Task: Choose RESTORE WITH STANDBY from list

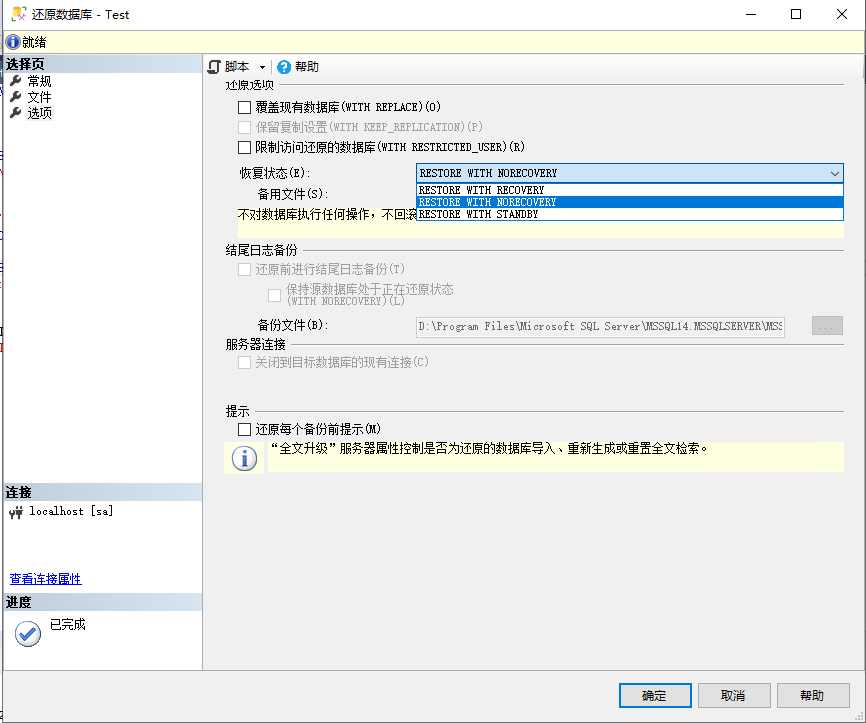Action: 630,214
